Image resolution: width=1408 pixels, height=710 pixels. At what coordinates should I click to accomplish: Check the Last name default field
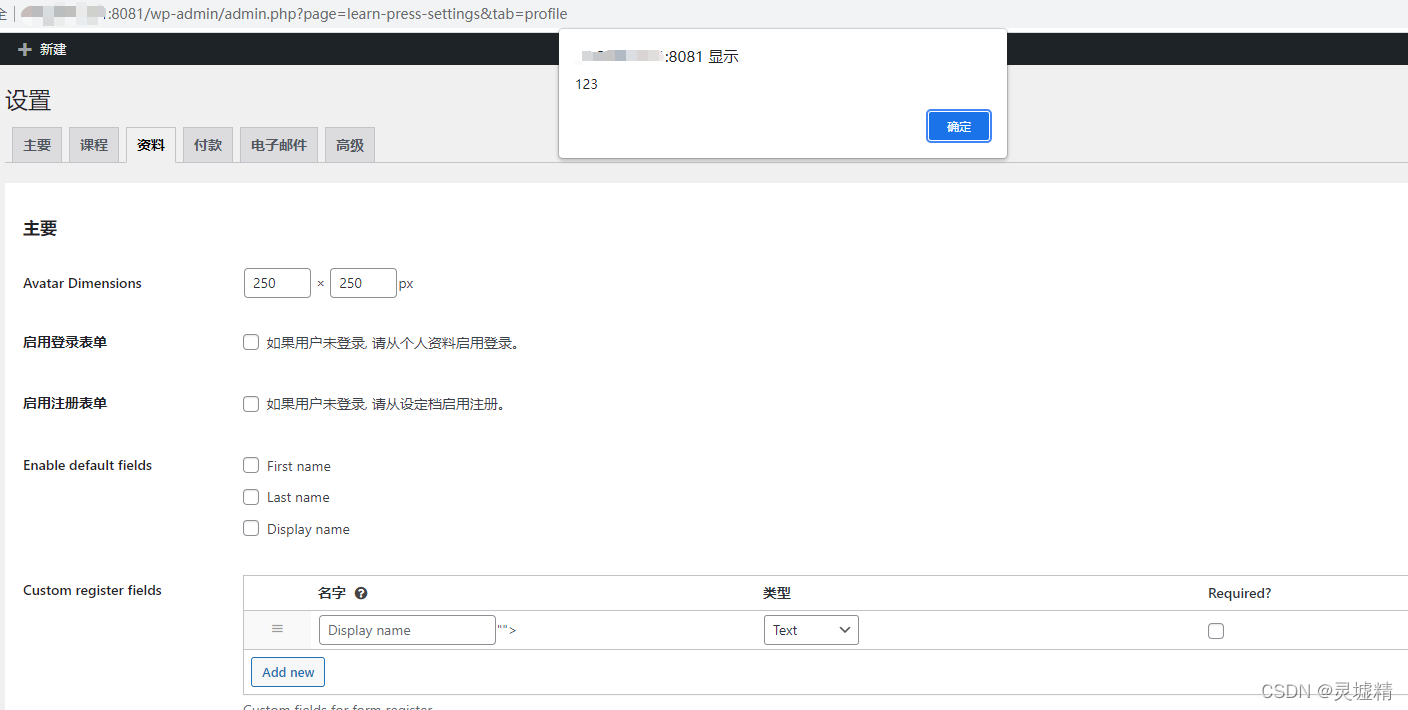click(x=251, y=497)
